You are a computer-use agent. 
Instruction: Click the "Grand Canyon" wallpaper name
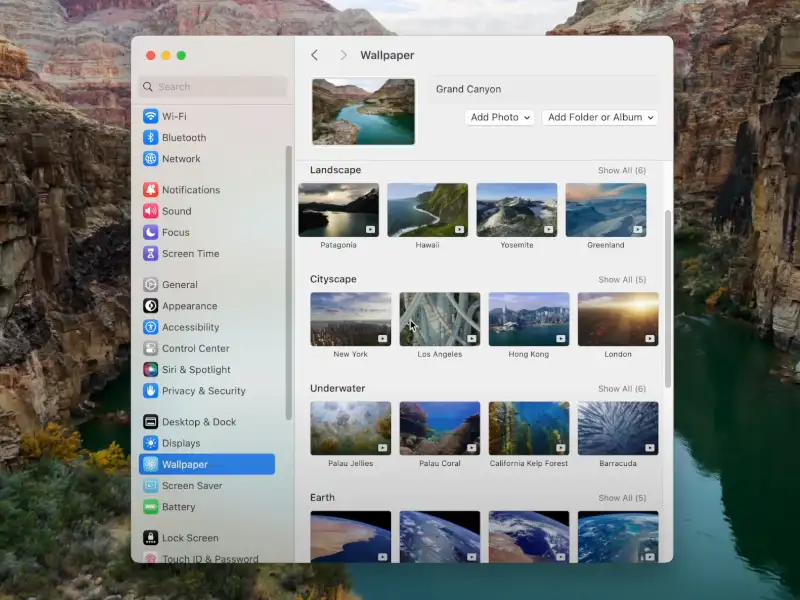468,89
